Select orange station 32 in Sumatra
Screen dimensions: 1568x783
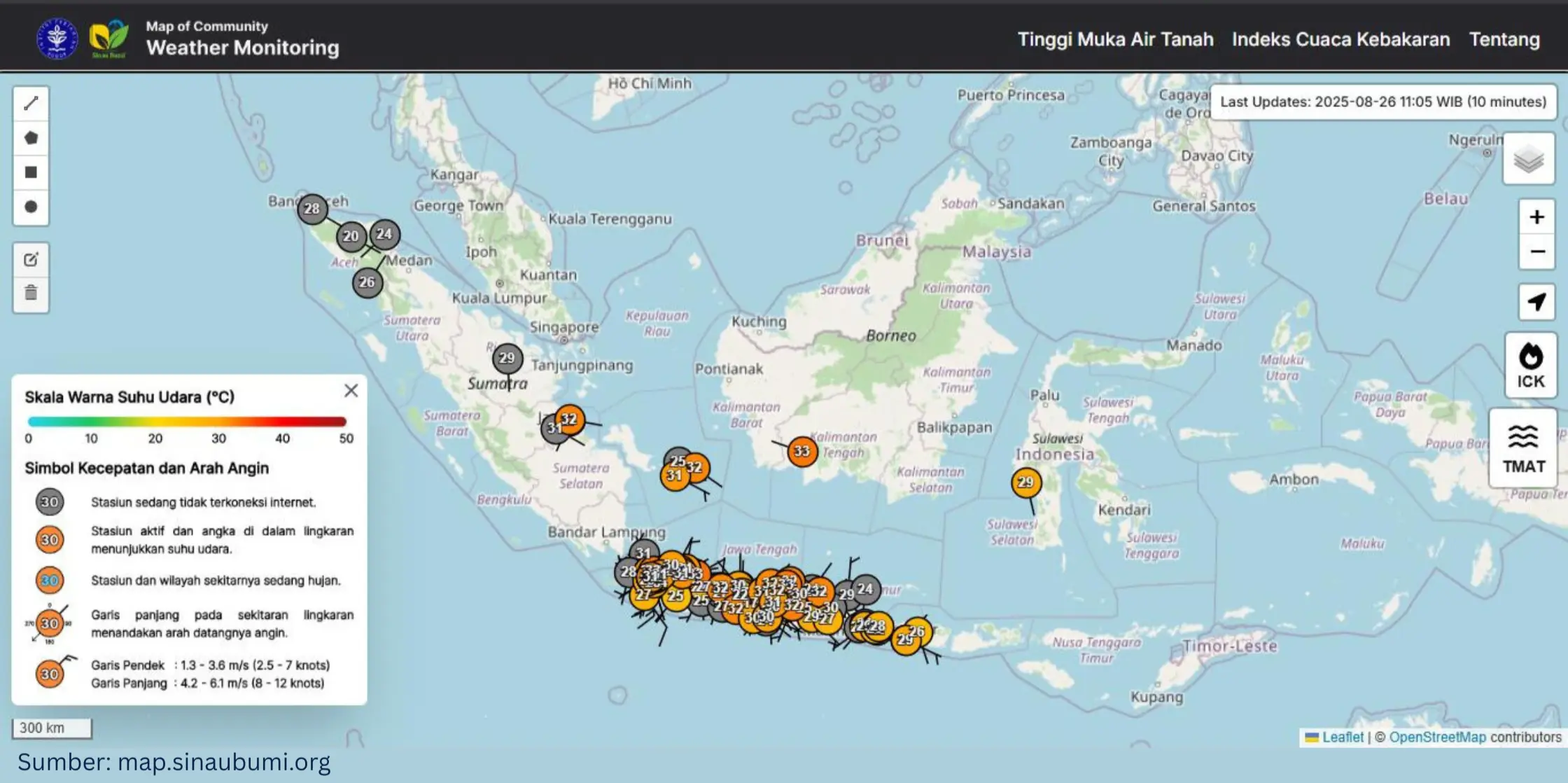[570, 420]
